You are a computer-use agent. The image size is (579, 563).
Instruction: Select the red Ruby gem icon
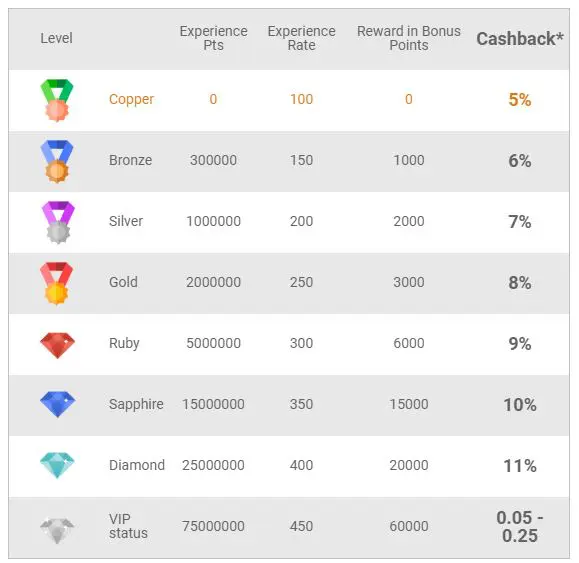pos(57,345)
